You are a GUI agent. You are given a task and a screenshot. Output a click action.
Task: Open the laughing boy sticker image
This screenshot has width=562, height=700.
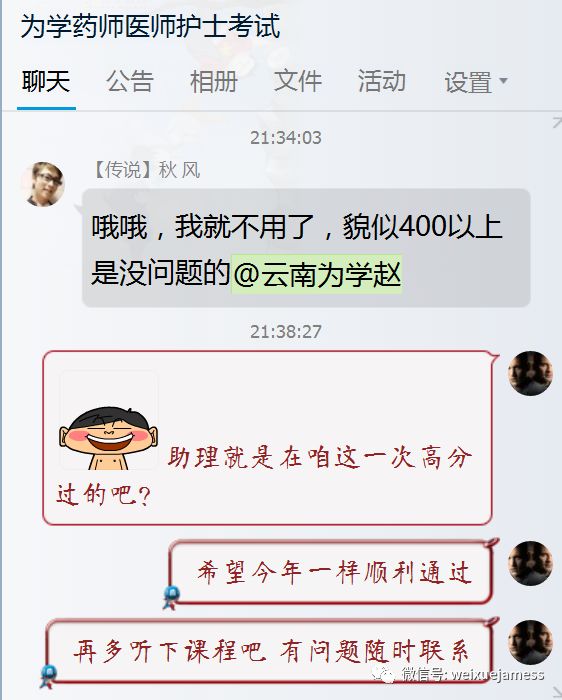coord(108,420)
